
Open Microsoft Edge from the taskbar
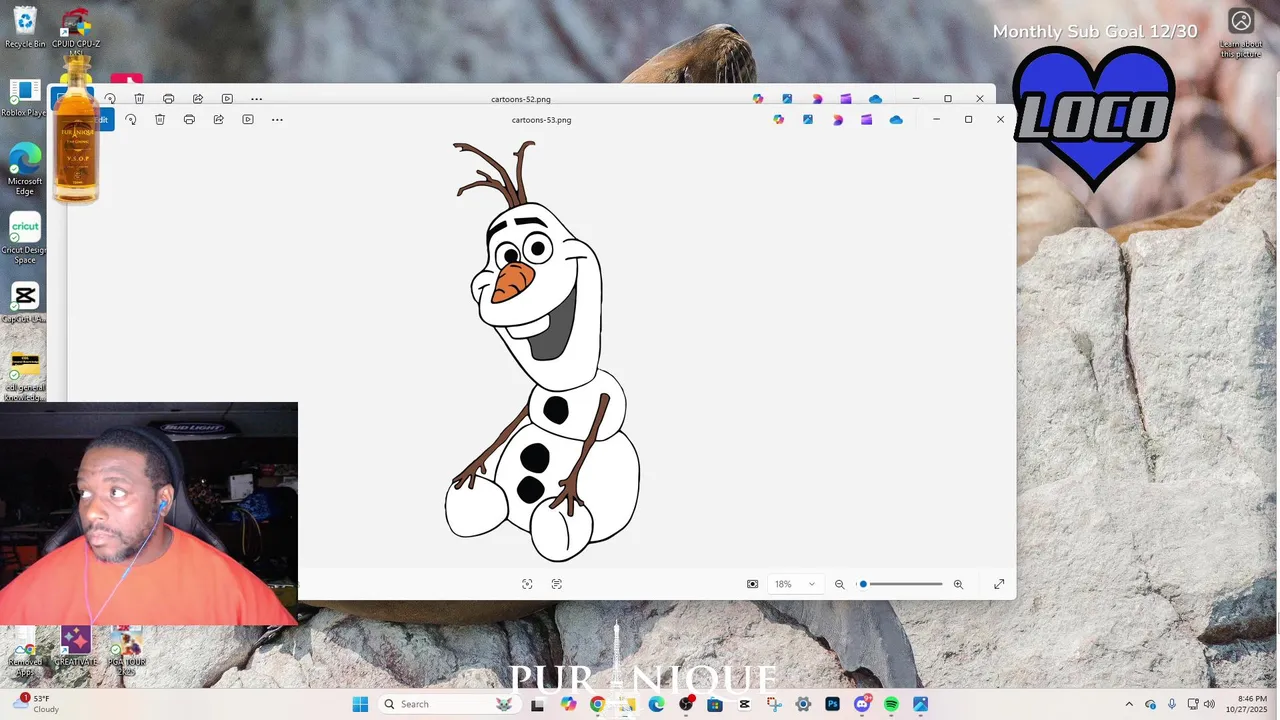(x=656, y=704)
